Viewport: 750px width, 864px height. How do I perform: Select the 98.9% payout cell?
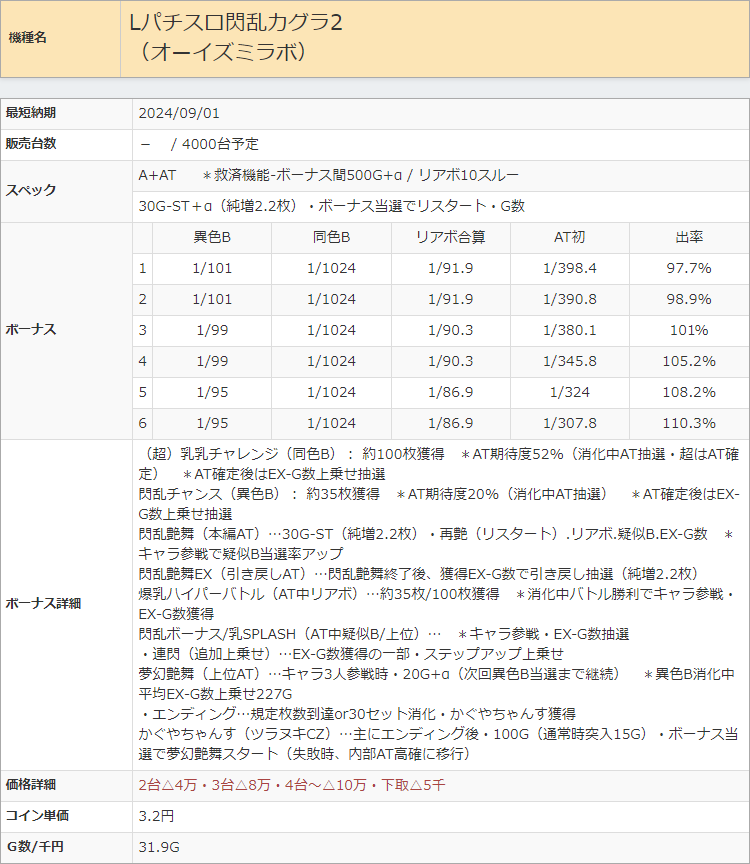pos(689,299)
